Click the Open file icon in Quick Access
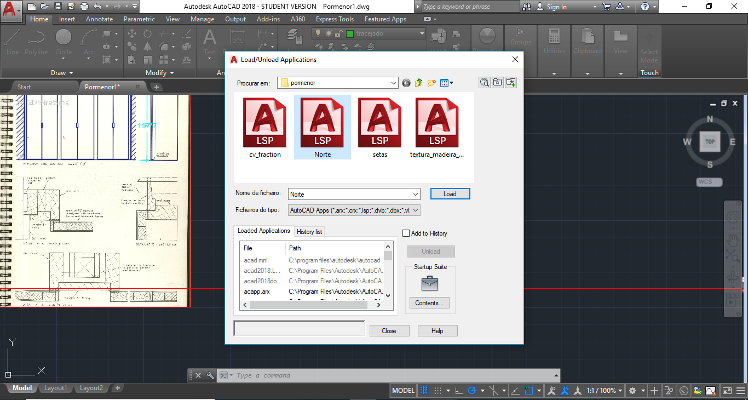The height and width of the screenshot is (400, 748). tap(44, 7)
